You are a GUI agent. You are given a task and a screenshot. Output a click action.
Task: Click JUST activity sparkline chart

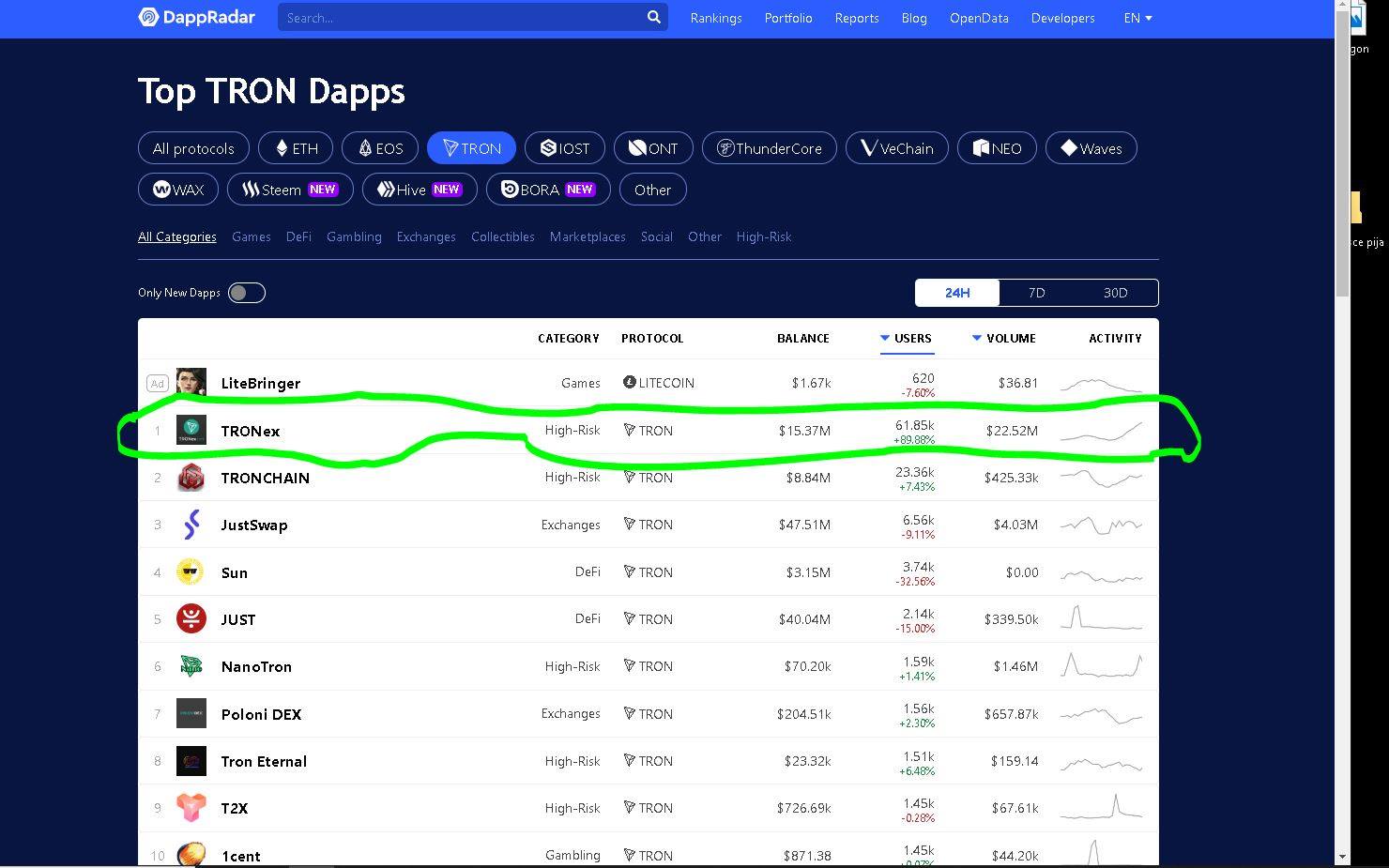pos(1101,618)
